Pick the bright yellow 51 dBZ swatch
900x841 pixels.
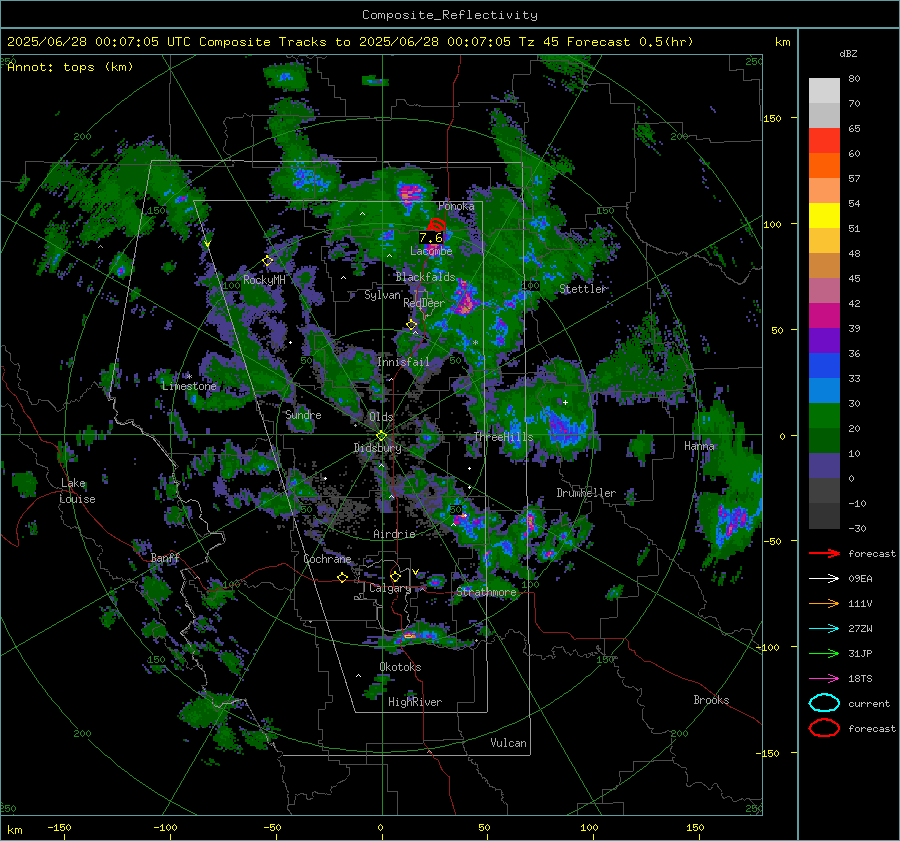click(824, 215)
